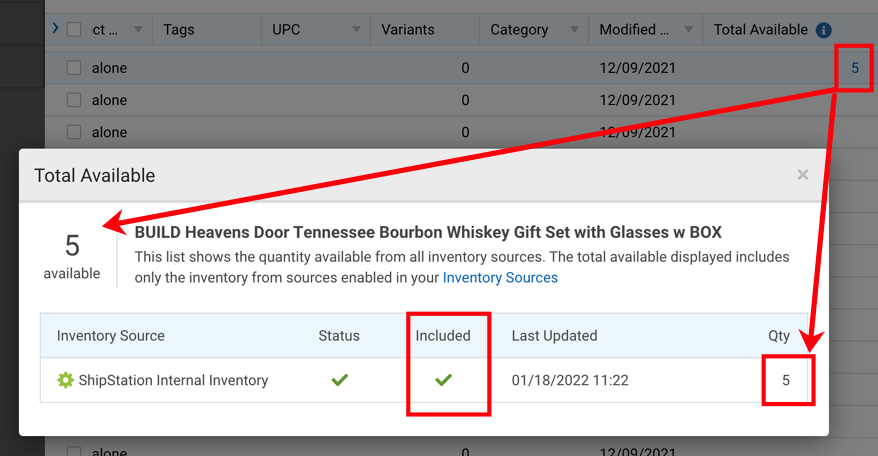
Task: Check the third alone row checkbox
Action: coord(74,132)
